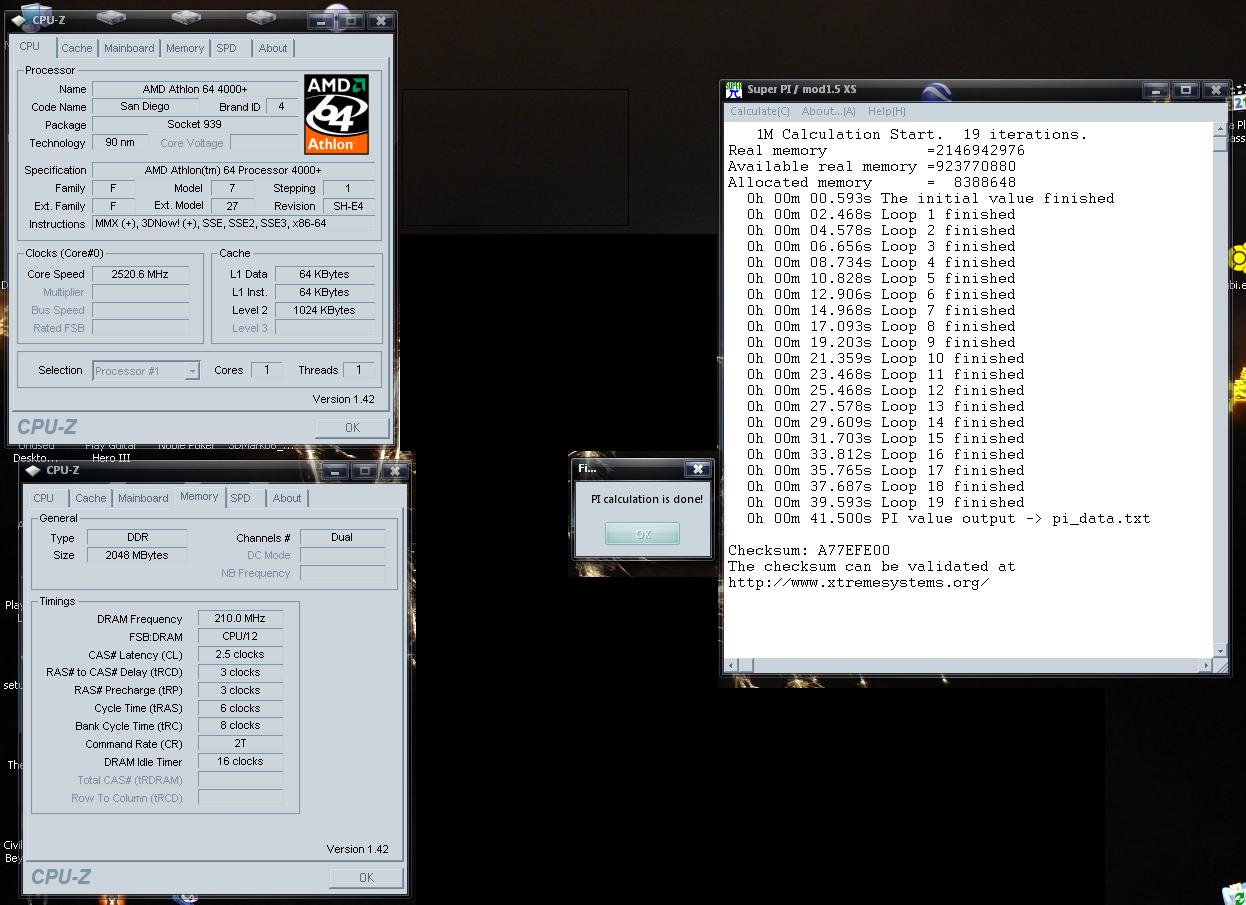
Task: Click OK button in top CPU-Z window
Action: [352, 427]
